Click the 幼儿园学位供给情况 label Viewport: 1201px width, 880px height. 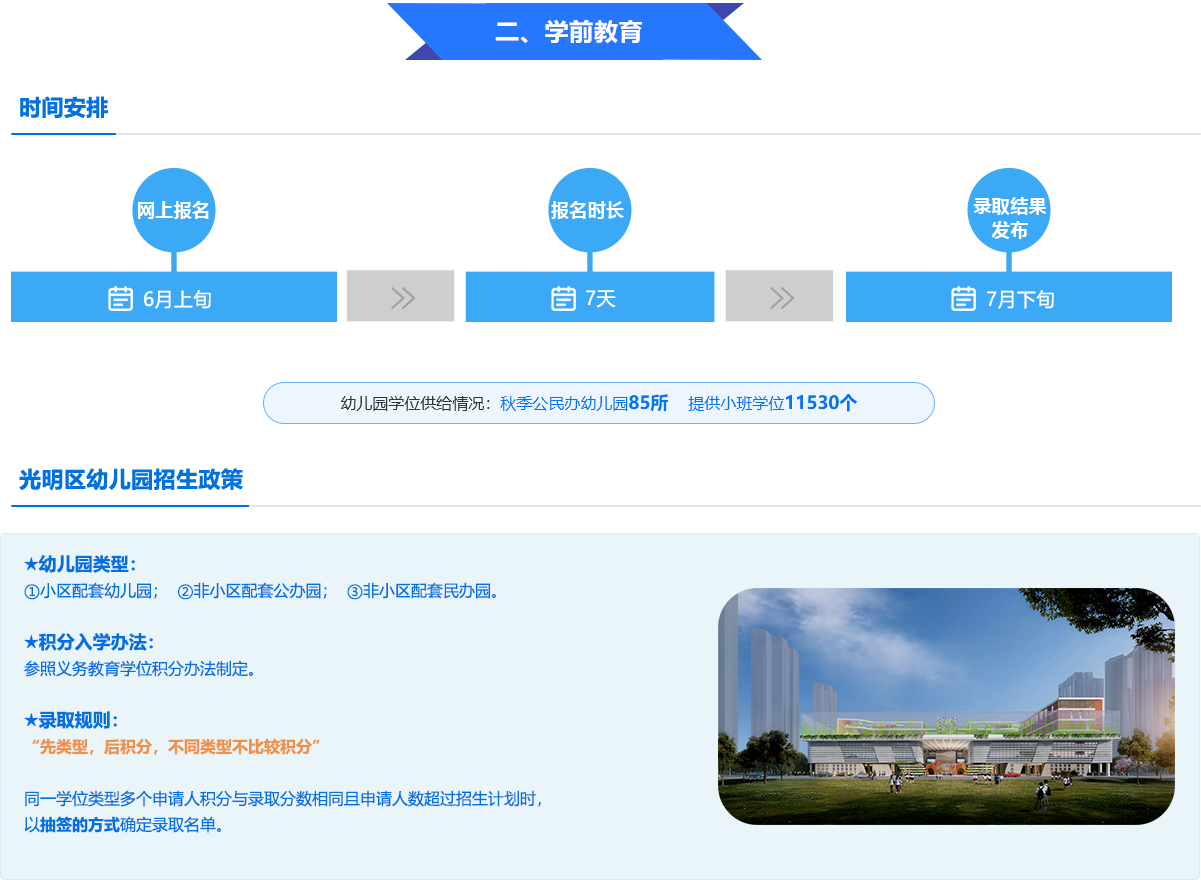tap(416, 404)
